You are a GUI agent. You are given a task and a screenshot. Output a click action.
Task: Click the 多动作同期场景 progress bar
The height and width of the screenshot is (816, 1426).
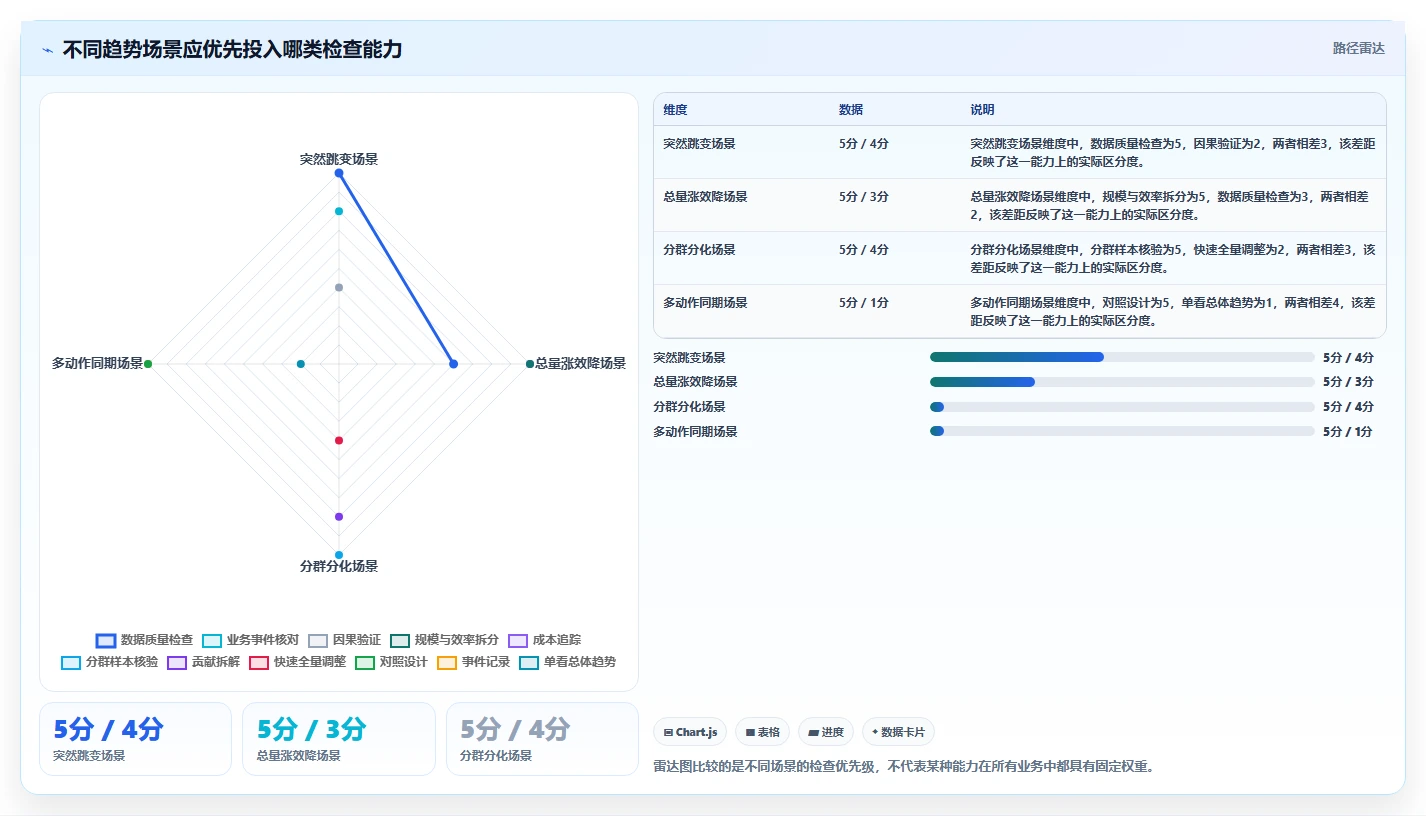(1122, 432)
